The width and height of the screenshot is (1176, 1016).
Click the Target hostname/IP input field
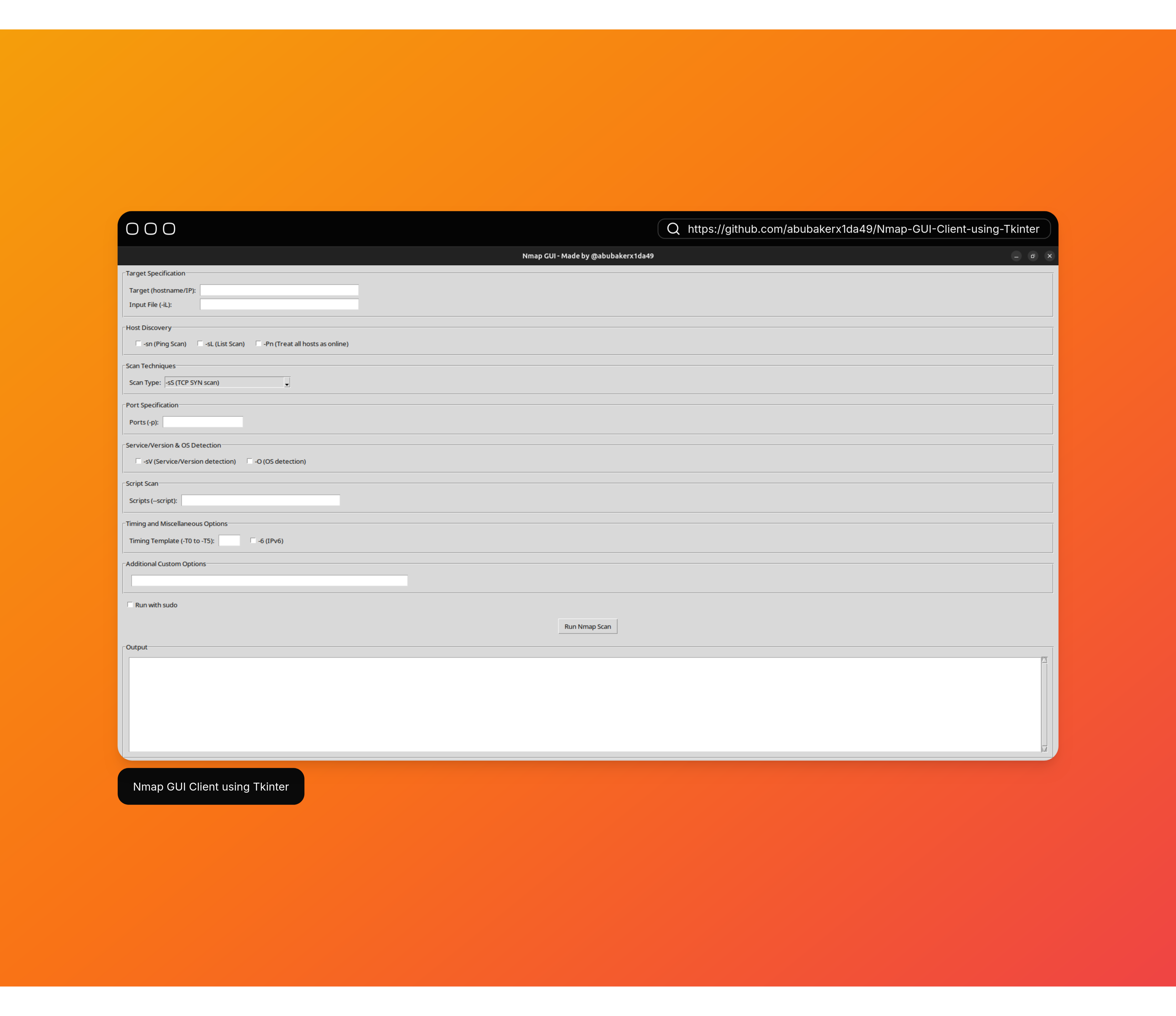(x=279, y=290)
